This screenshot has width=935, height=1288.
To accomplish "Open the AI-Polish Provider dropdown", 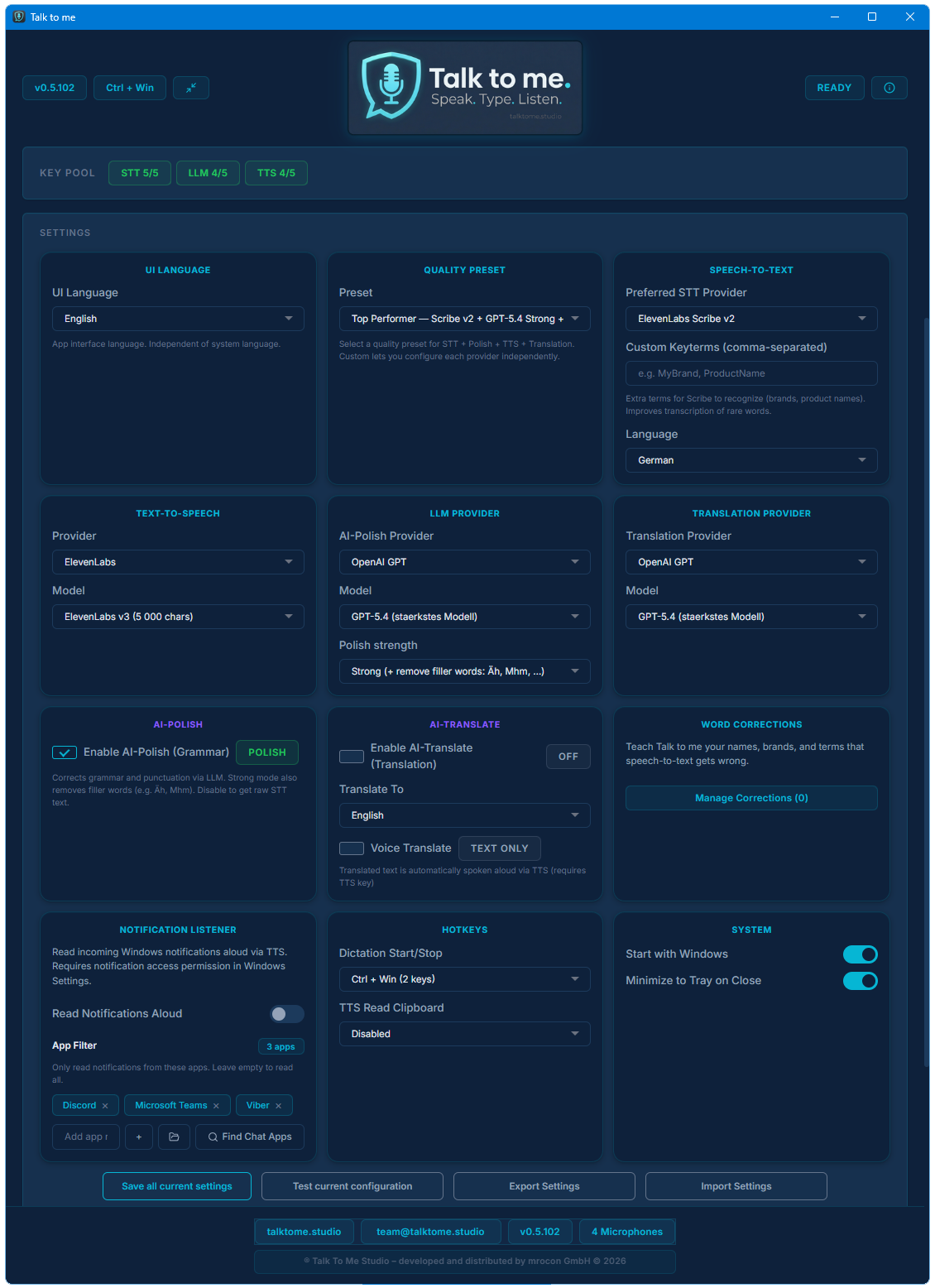I will [x=465, y=562].
